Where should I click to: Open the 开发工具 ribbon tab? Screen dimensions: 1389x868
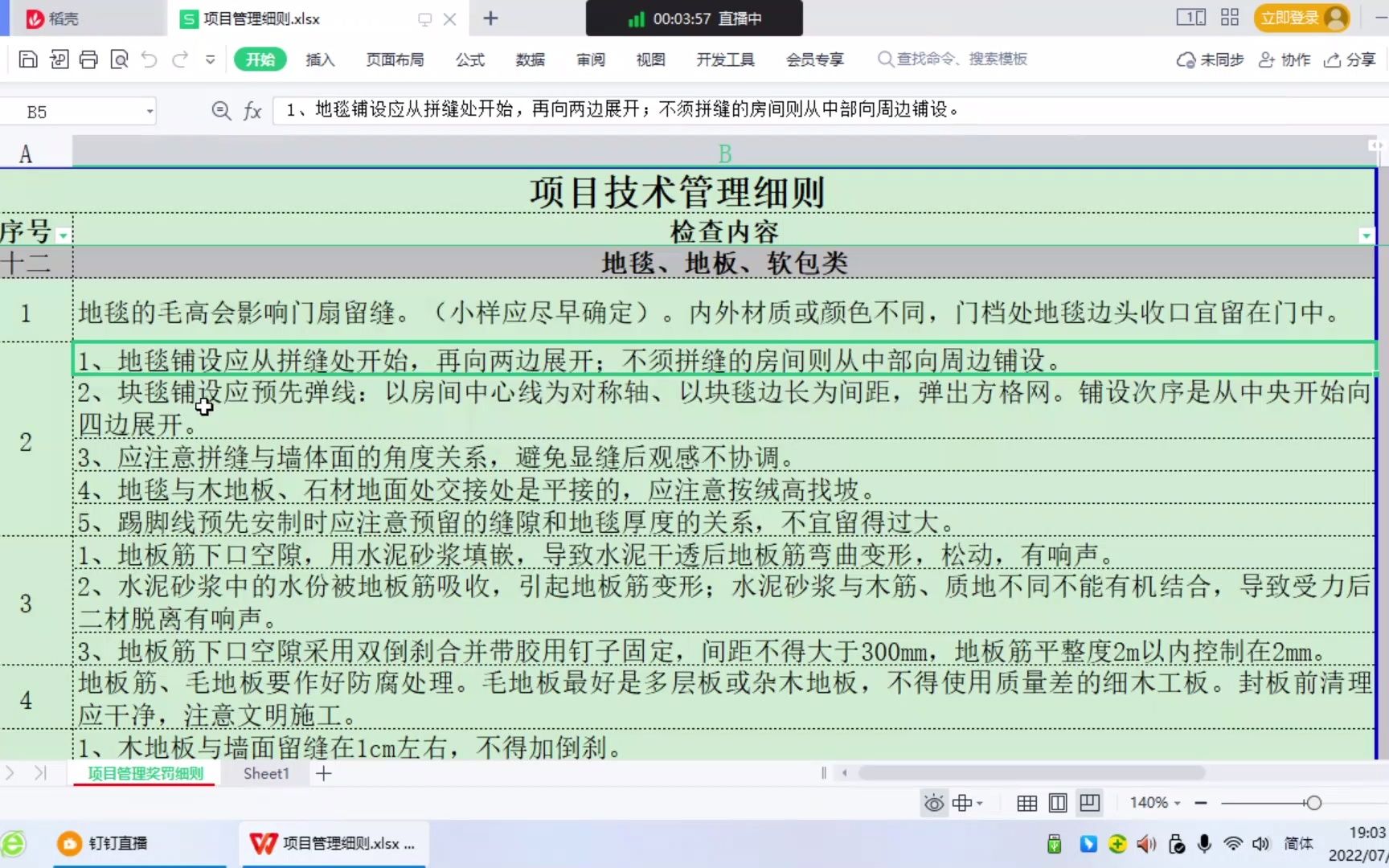click(x=725, y=59)
